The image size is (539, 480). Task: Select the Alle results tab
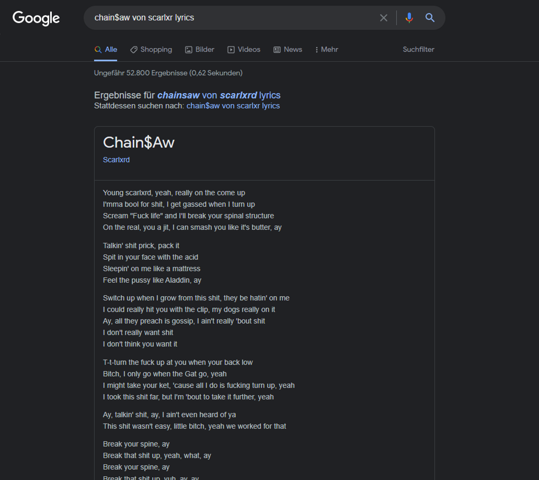click(106, 50)
